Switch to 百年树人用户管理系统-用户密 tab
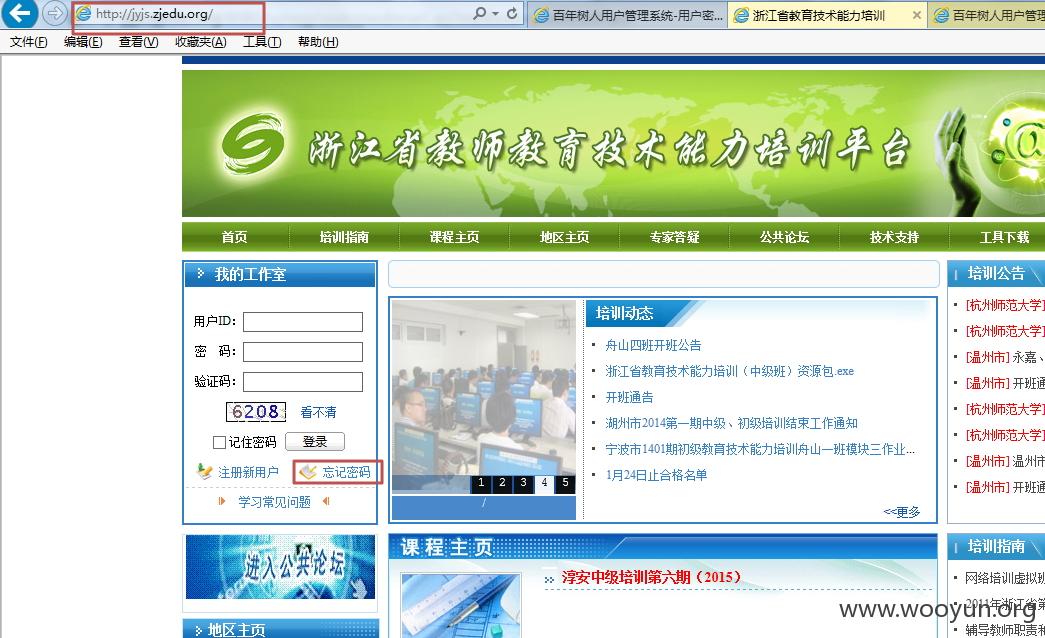The width and height of the screenshot is (1045, 638). click(628, 15)
